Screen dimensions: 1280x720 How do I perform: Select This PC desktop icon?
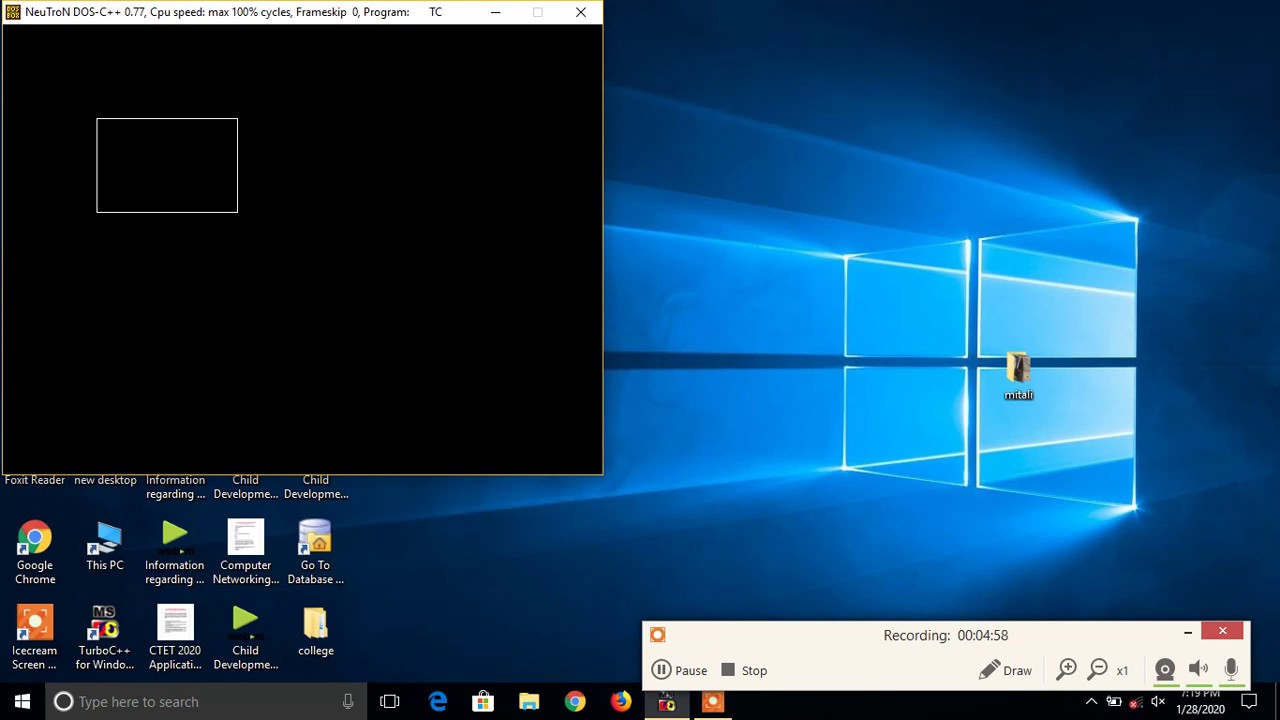[105, 547]
